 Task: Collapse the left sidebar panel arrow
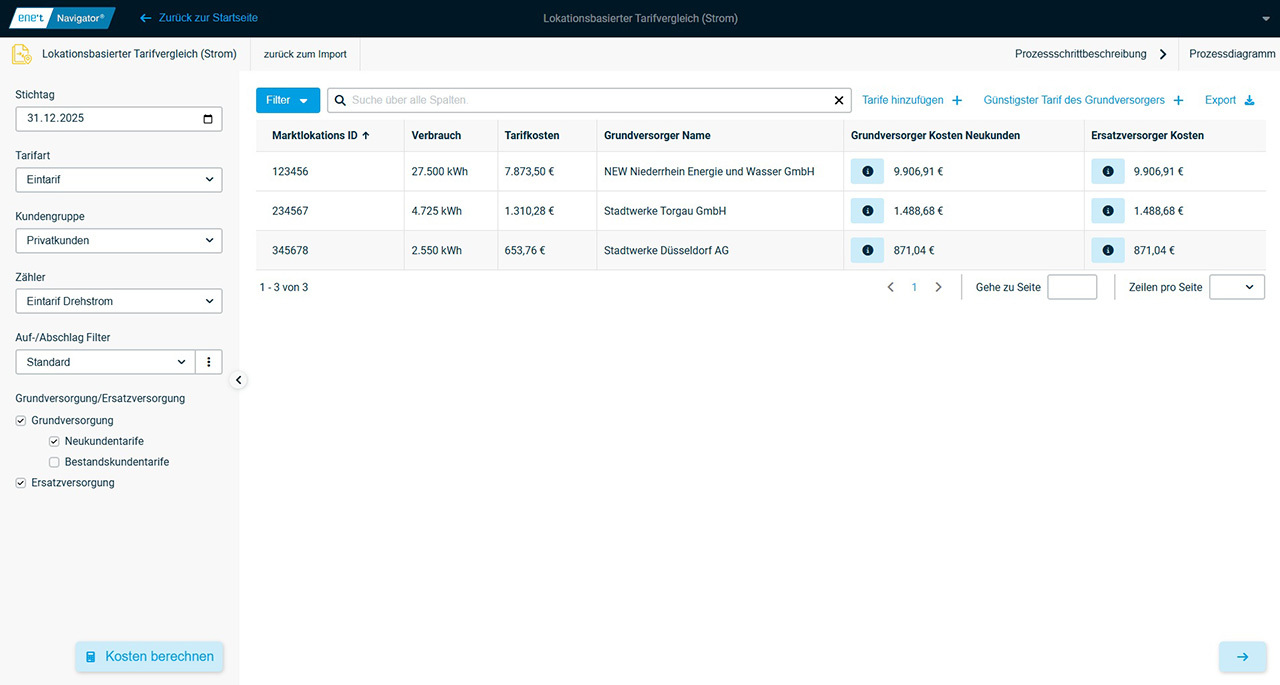pos(239,380)
